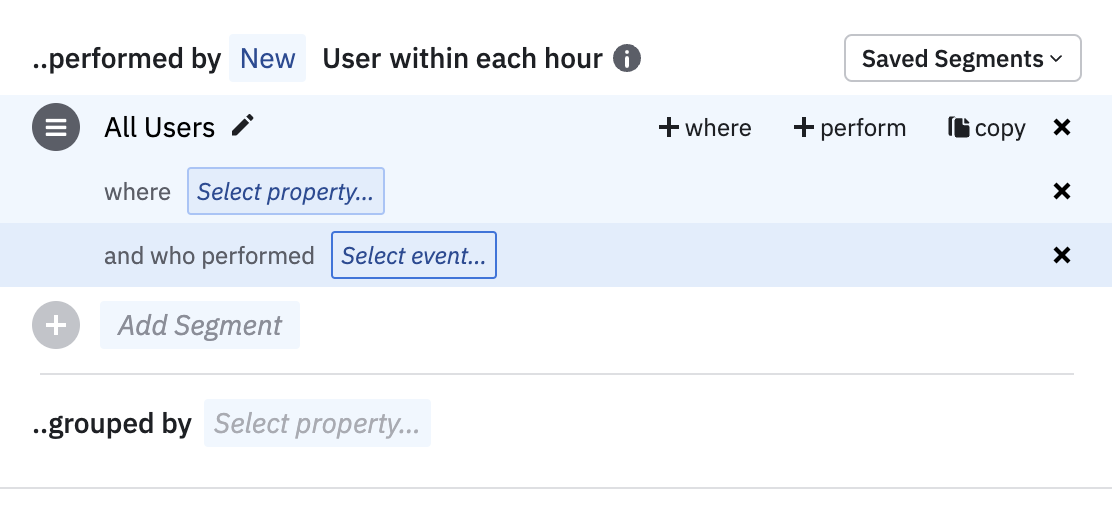Click the gray plus circle to add segment
The width and height of the screenshot is (1112, 518).
click(x=56, y=325)
